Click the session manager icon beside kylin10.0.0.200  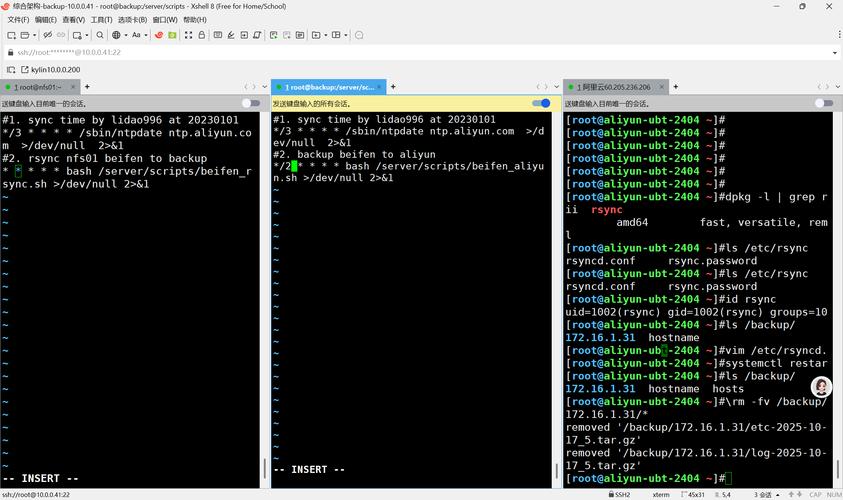11,69
